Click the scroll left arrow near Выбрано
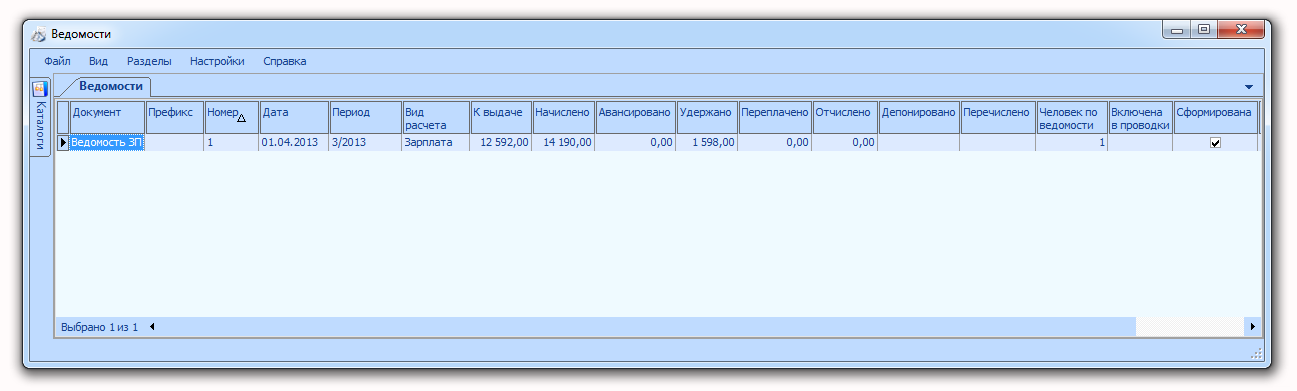The height and width of the screenshot is (391, 1297). point(152,326)
